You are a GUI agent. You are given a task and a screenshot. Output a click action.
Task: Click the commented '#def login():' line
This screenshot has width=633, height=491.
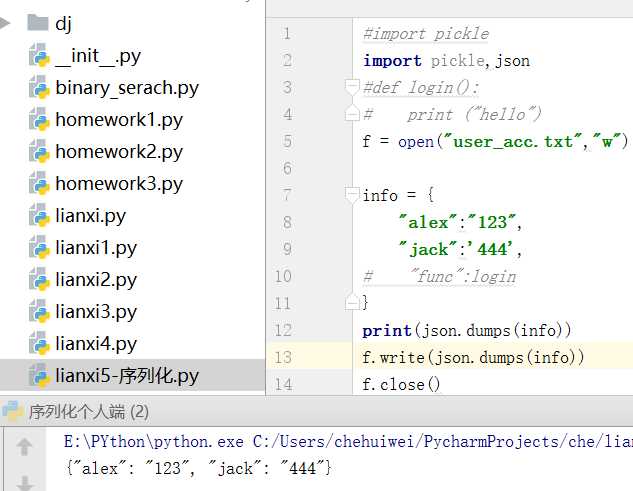pos(421,87)
